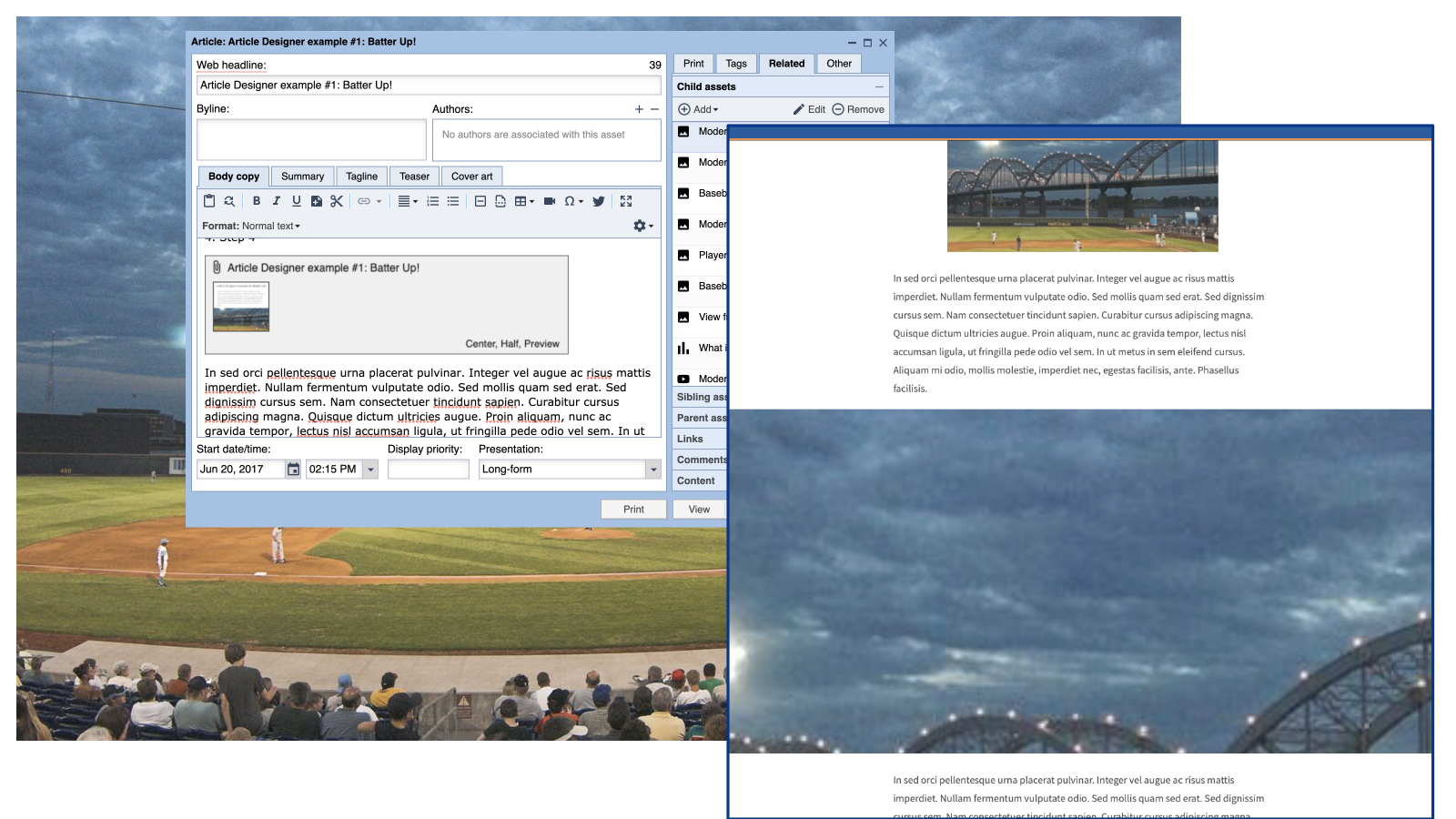Image resolution: width=1456 pixels, height=819 pixels.
Task: Switch to the Summary tab
Action: click(302, 177)
